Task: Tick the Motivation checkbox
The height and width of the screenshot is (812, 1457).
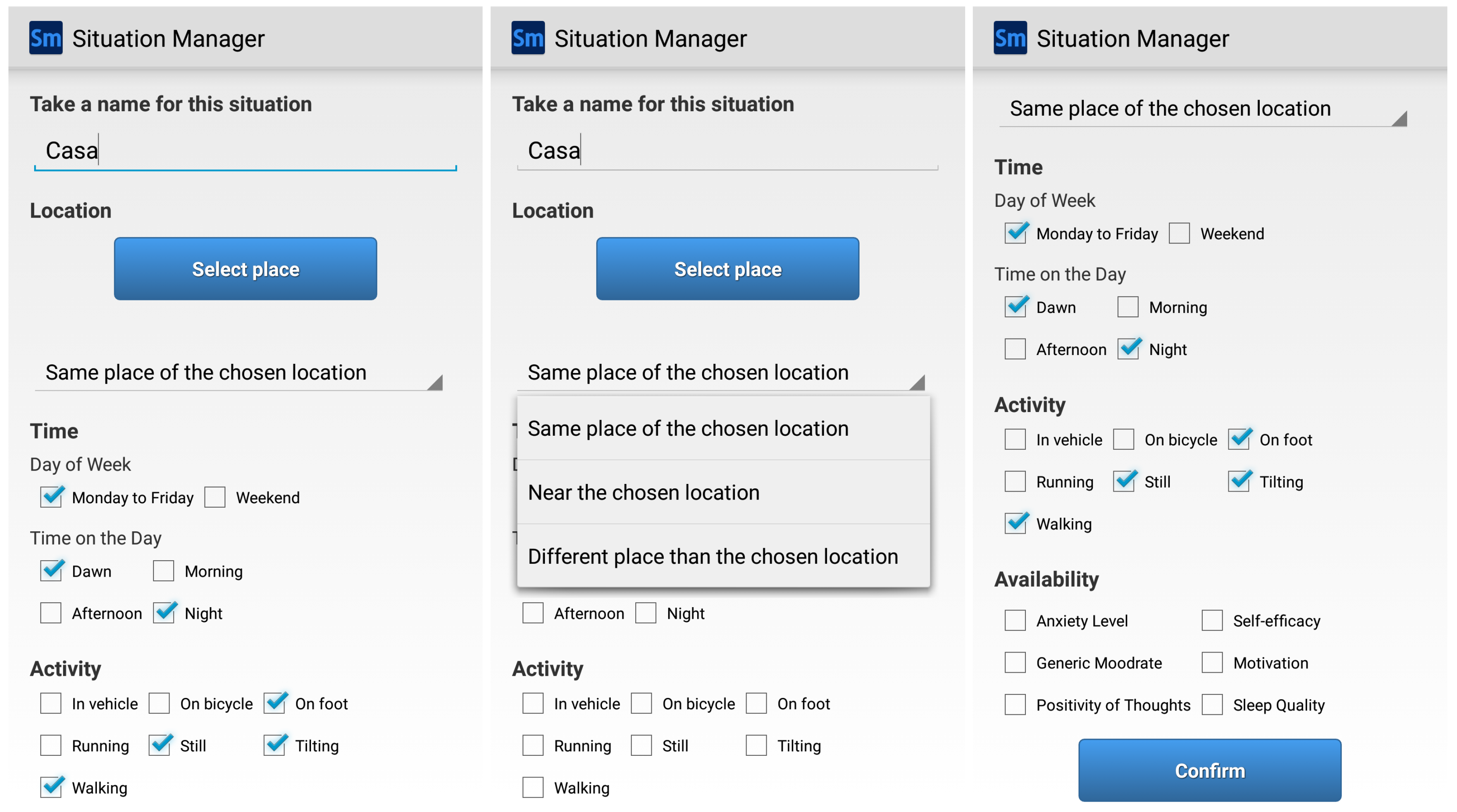Action: (1212, 662)
